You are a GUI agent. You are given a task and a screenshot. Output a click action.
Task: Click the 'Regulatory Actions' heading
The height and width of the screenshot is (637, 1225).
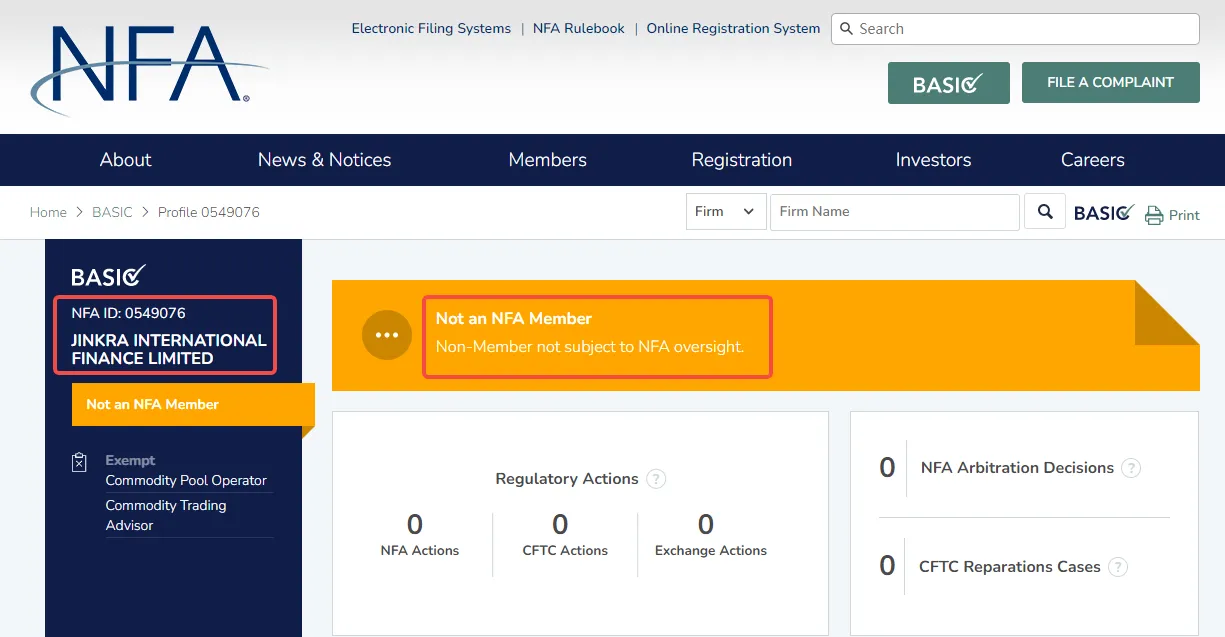click(x=567, y=479)
